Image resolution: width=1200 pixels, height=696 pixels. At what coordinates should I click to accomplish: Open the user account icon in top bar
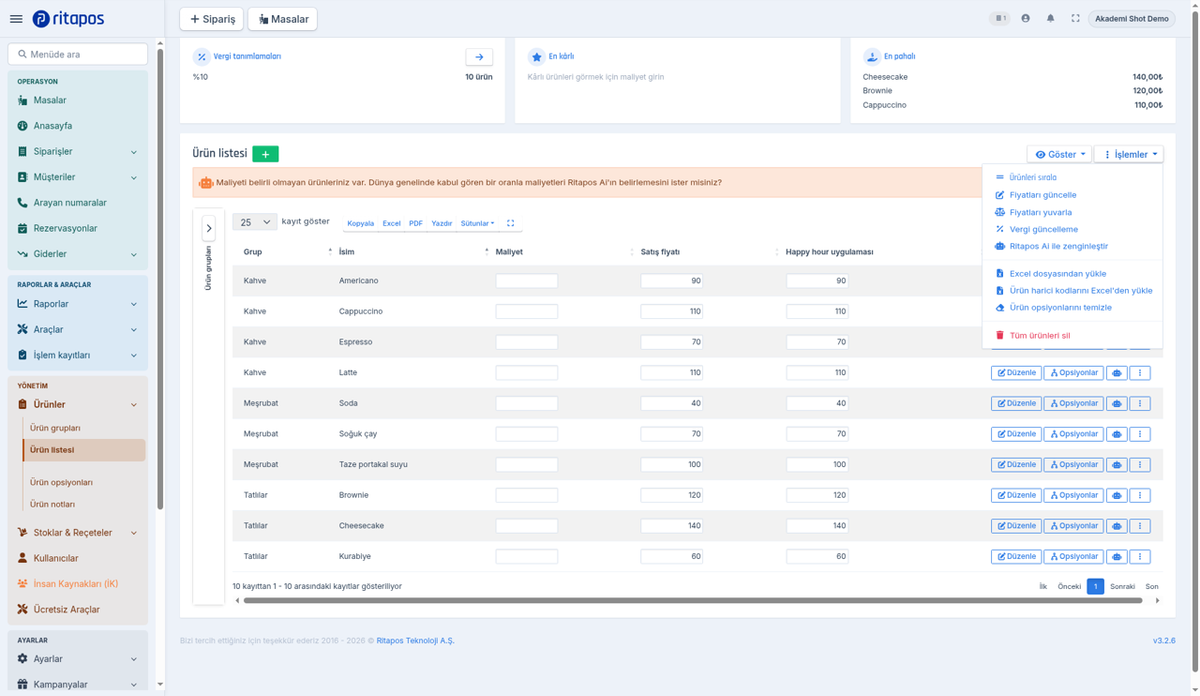point(1025,18)
